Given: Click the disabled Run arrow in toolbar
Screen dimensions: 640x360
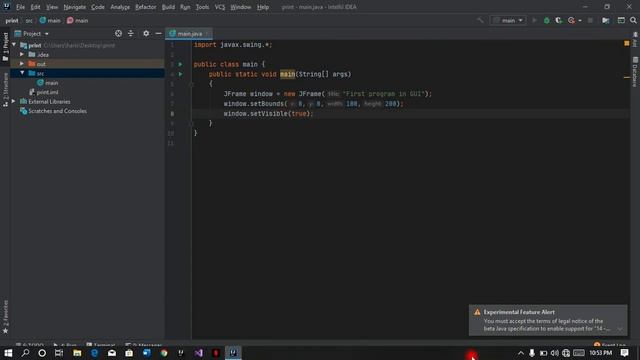Looking at the screenshot, I should pos(534,20).
